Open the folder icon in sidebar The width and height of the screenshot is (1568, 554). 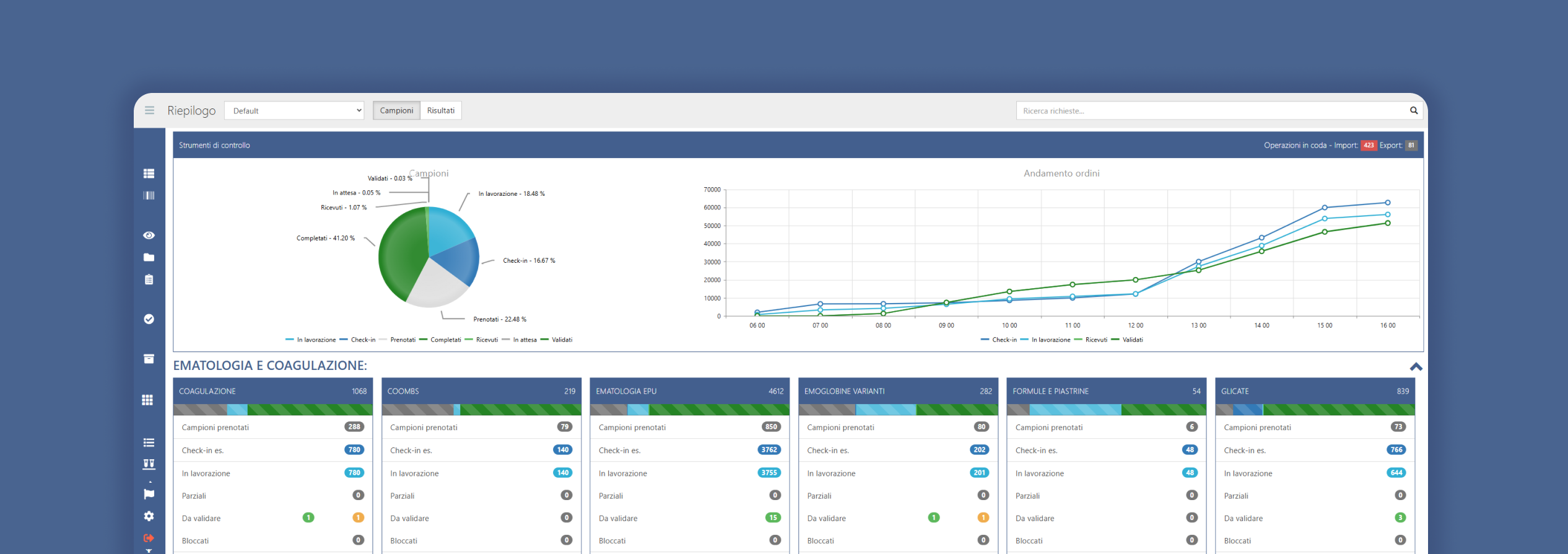149,257
